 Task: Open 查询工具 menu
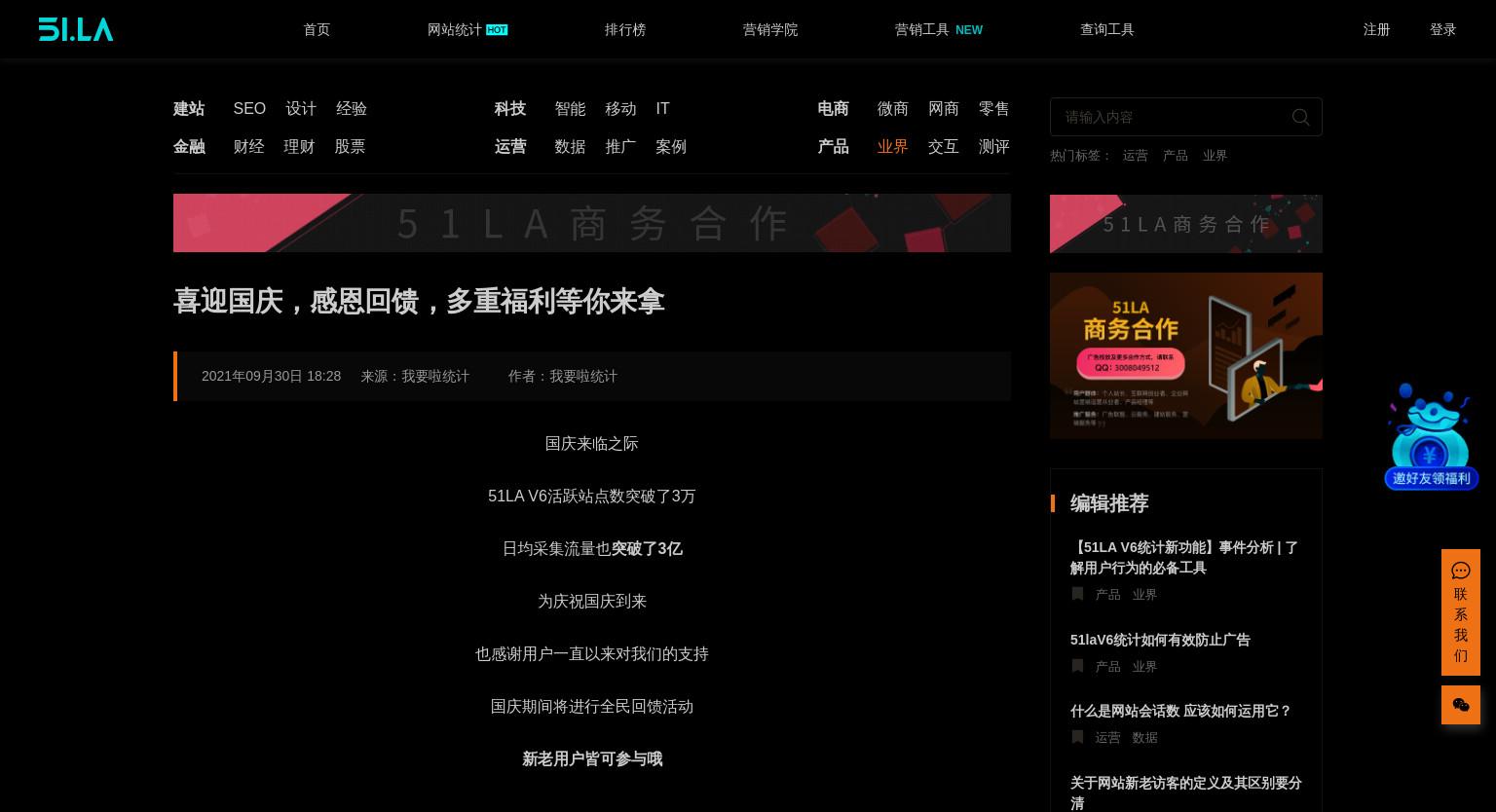coord(1107,29)
